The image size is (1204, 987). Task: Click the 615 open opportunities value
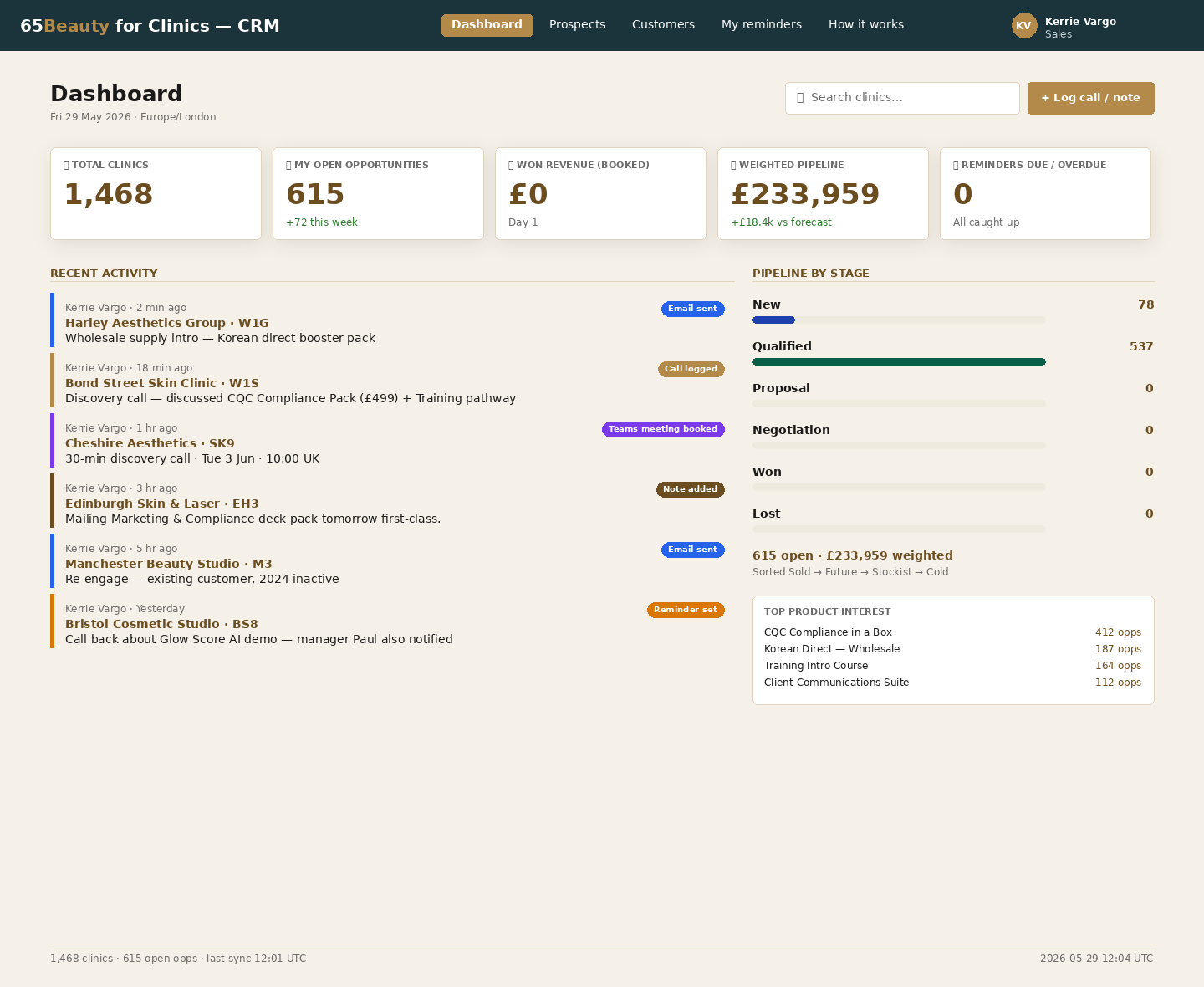click(x=315, y=194)
